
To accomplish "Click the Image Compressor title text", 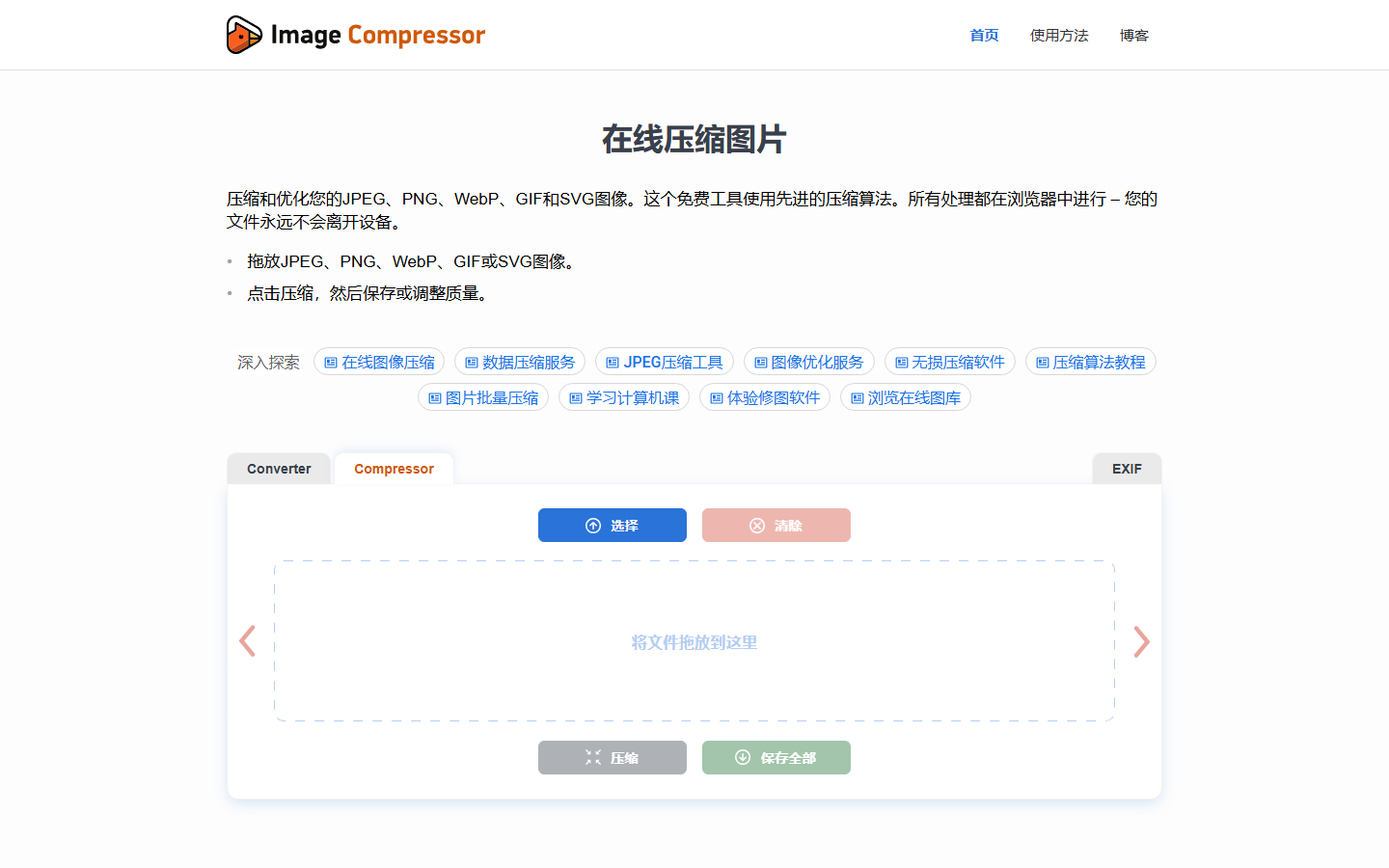I will (378, 36).
